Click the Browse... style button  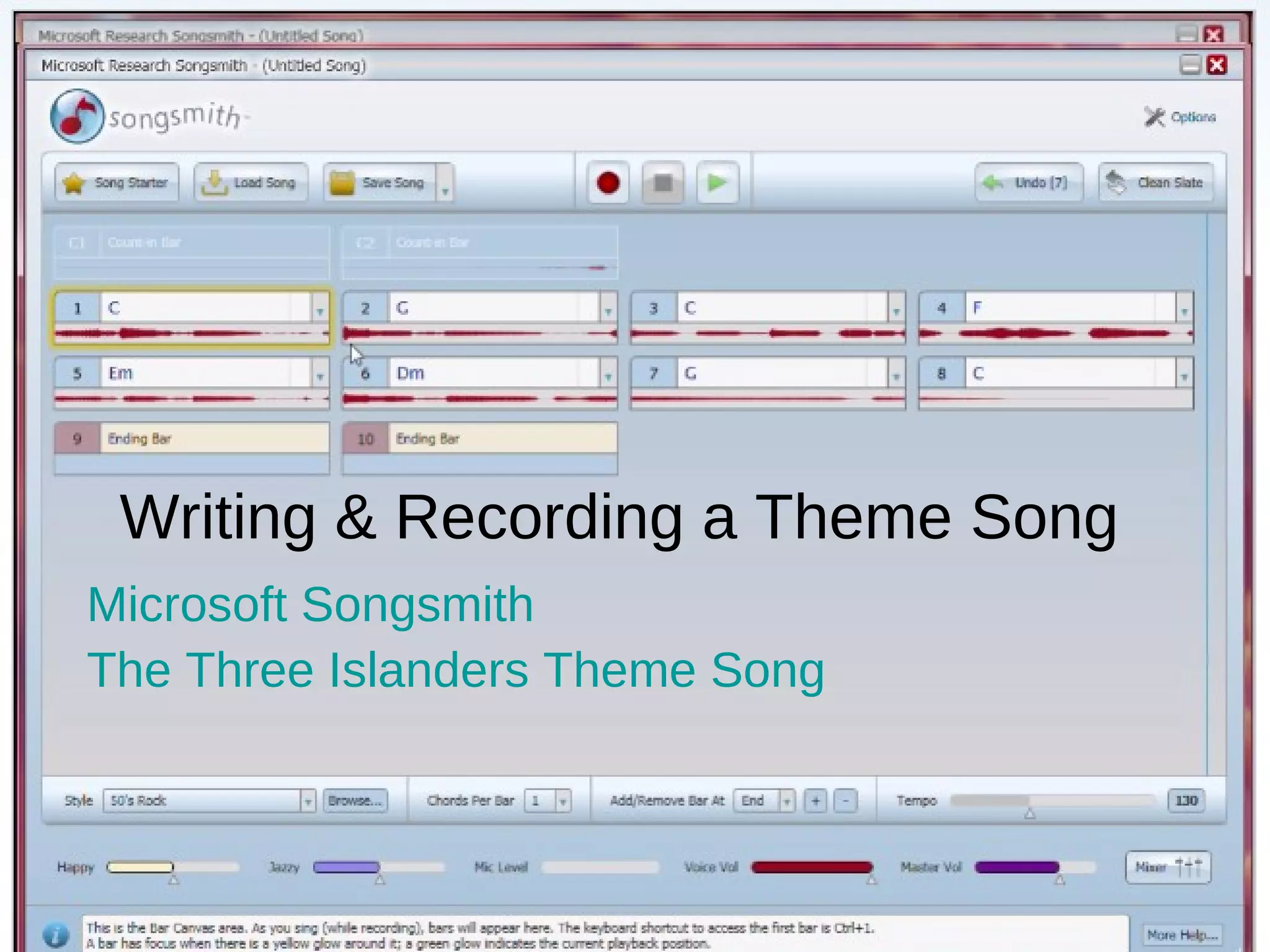tap(355, 801)
